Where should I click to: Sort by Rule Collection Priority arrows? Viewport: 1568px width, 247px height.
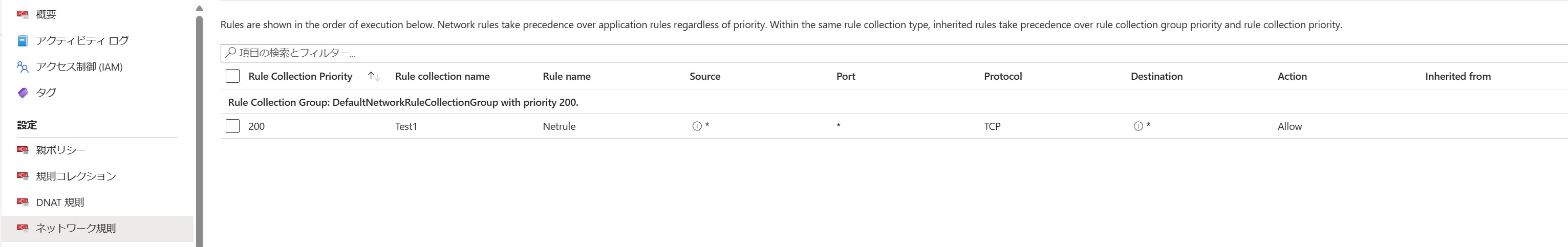click(374, 76)
